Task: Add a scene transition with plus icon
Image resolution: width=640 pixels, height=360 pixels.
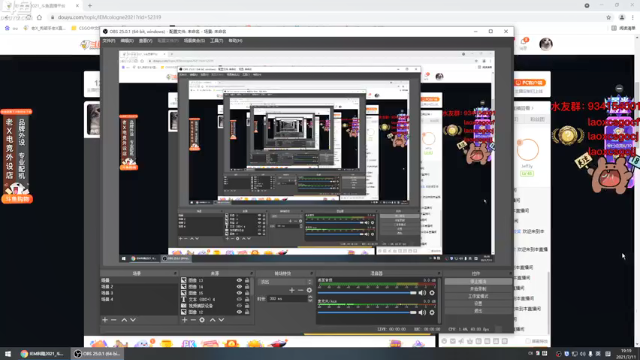Action: pos(292,290)
